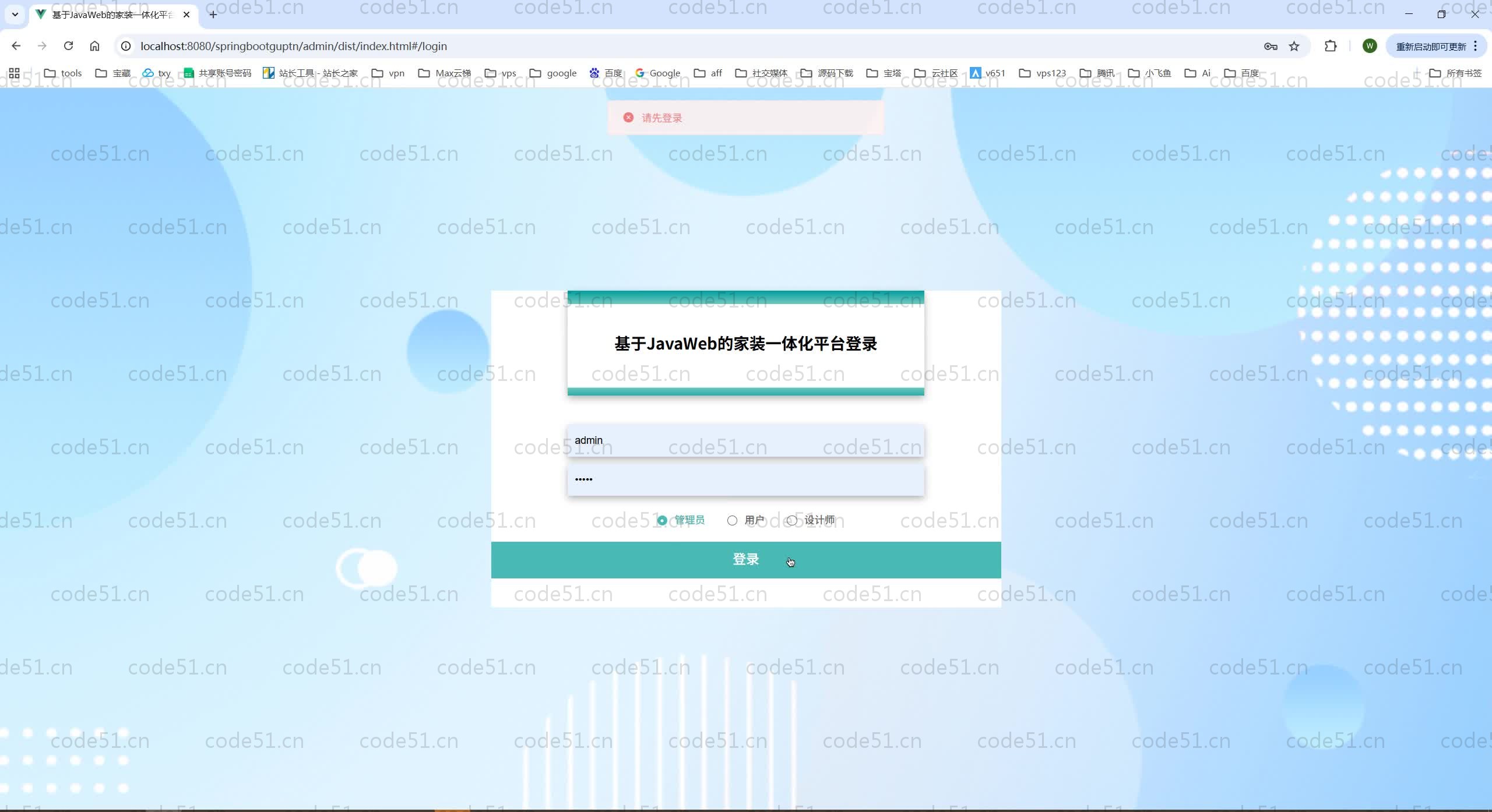Expand the 所有书签 bookmarks list
Viewport: 1492px width, 812px height.
click(x=1455, y=73)
